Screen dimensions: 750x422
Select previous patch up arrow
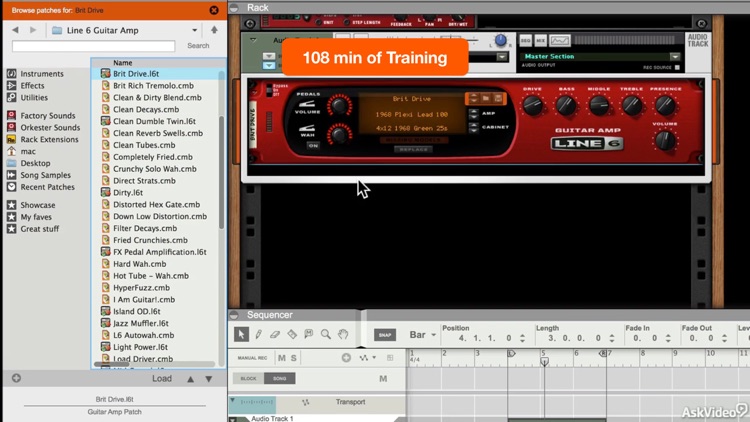point(190,379)
